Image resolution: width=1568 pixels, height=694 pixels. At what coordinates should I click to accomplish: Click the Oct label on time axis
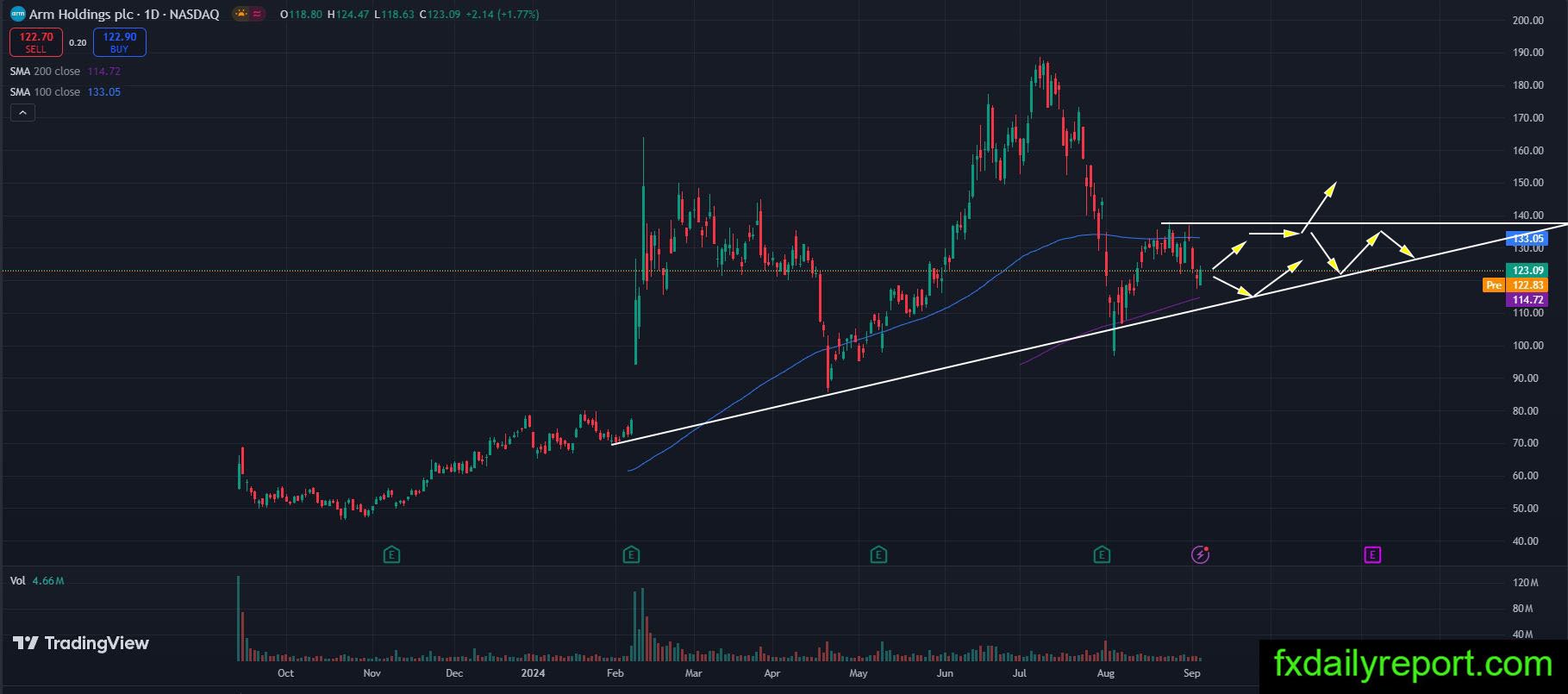pyautogui.click(x=285, y=673)
